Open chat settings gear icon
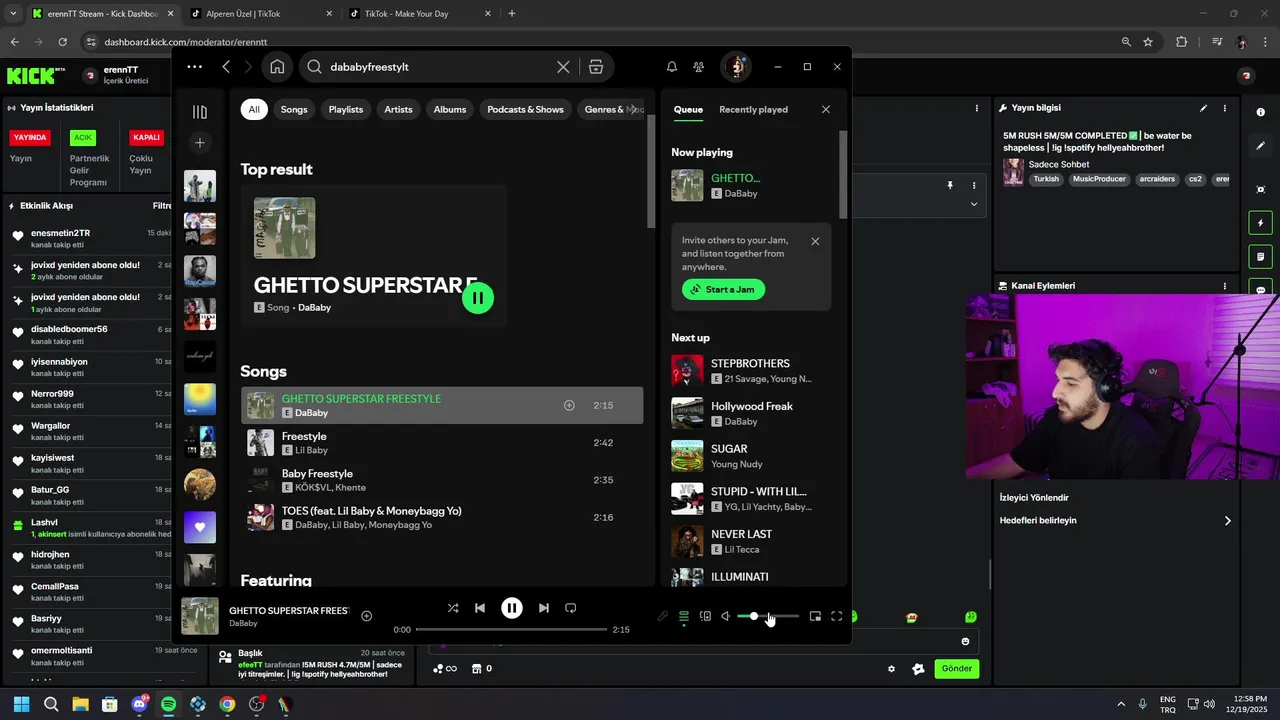The width and height of the screenshot is (1280, 720). pos(891,669)
